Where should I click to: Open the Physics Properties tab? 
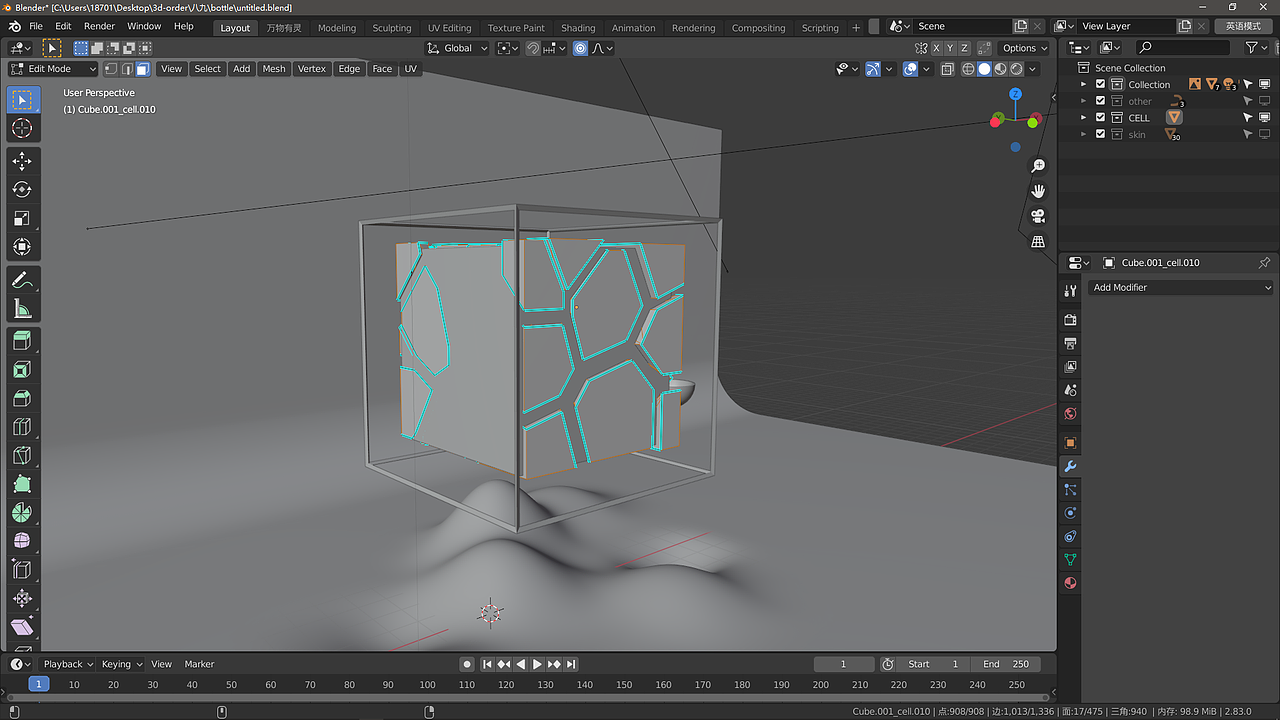[x=1070, y=512]
